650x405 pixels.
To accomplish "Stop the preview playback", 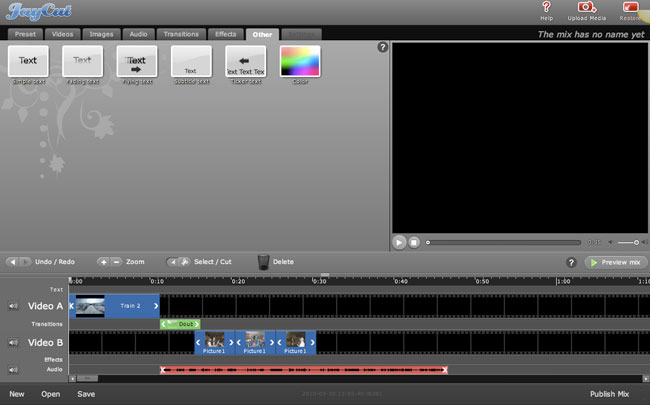I will (x=414, y=243).
